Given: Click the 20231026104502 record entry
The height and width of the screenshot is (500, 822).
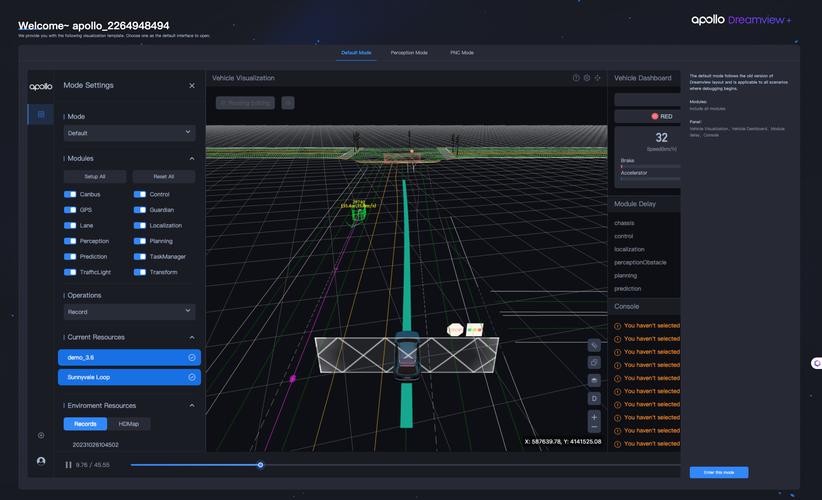Looking at the screenshot, I should [x=95, y=445].
